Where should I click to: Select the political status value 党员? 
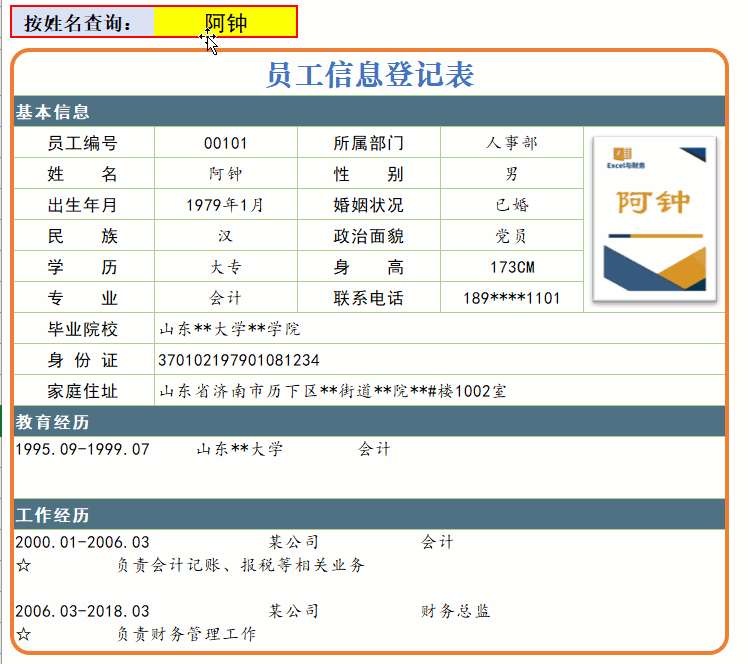(512, 236)
